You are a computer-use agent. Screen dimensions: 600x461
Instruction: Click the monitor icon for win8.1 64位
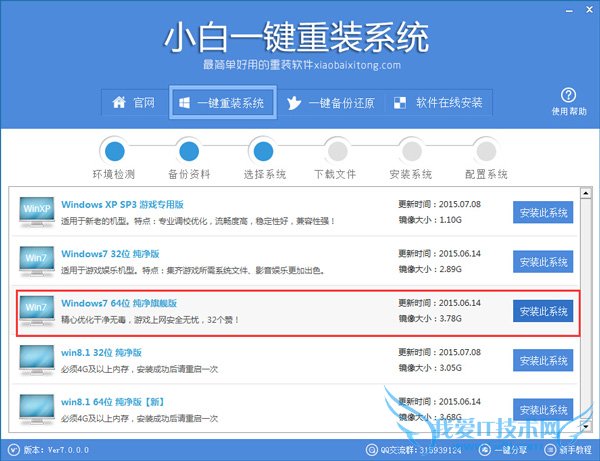pos(36,409)
